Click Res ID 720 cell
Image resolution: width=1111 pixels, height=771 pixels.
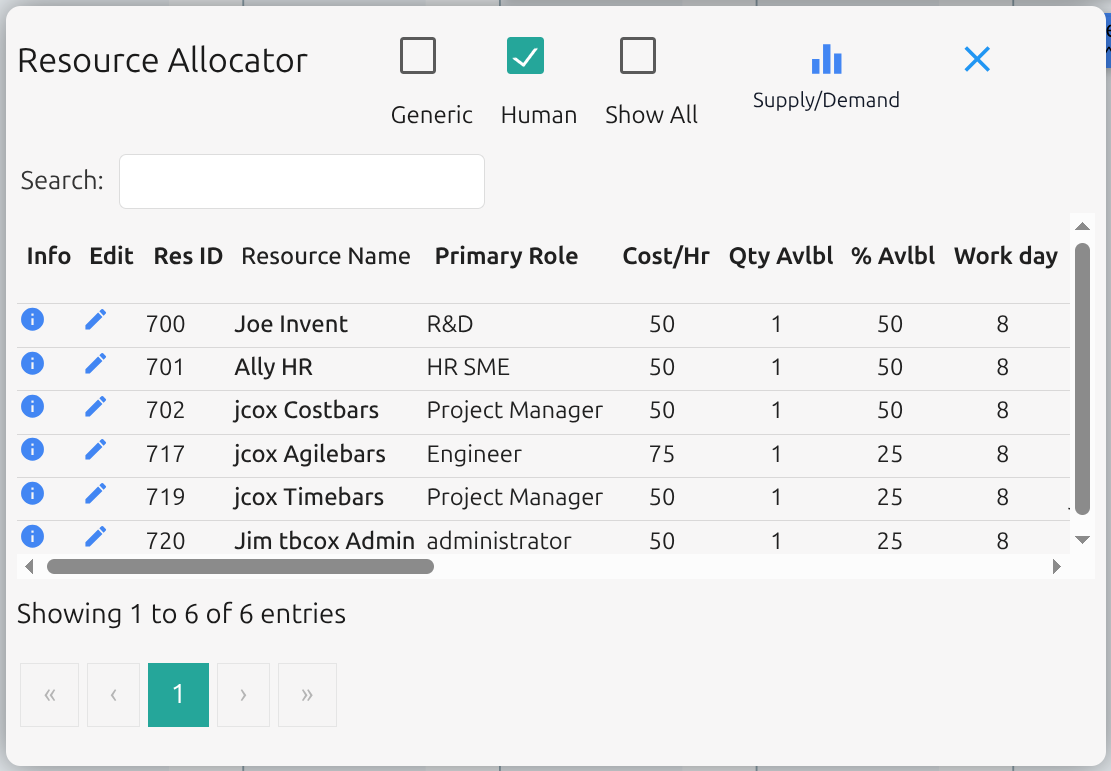(x=165, y=541)
